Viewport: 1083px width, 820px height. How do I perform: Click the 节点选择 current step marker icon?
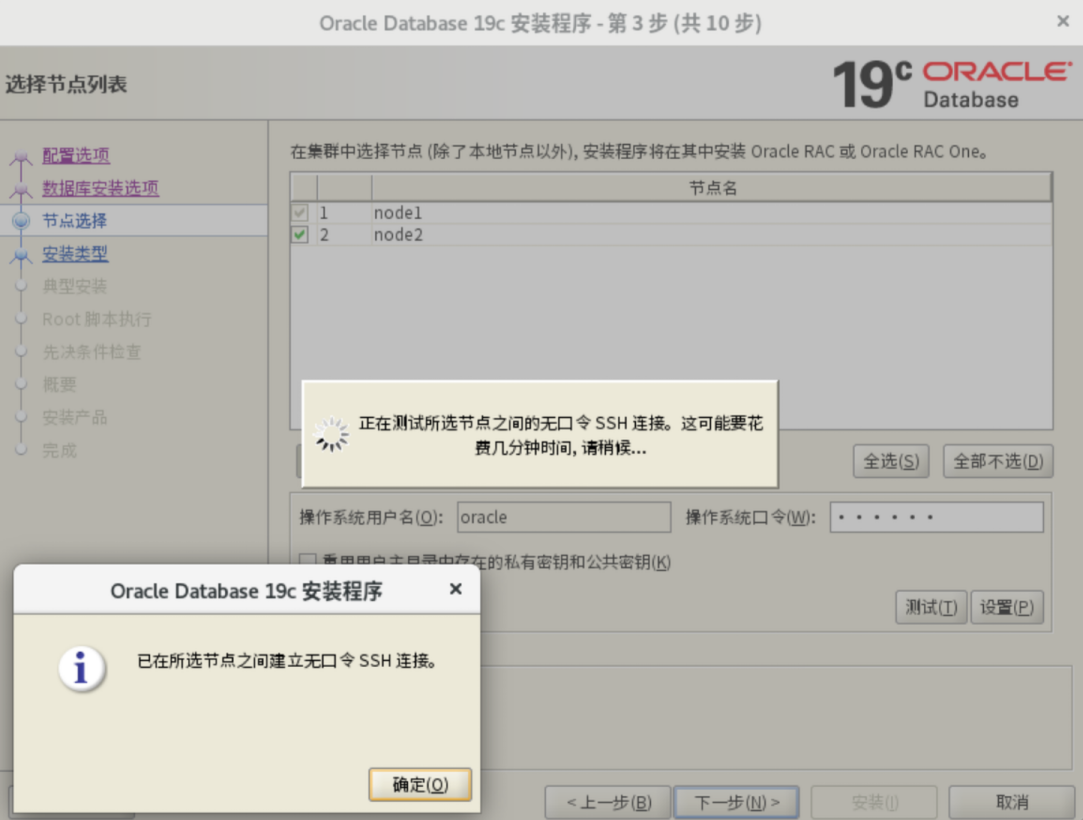point(21,221)
